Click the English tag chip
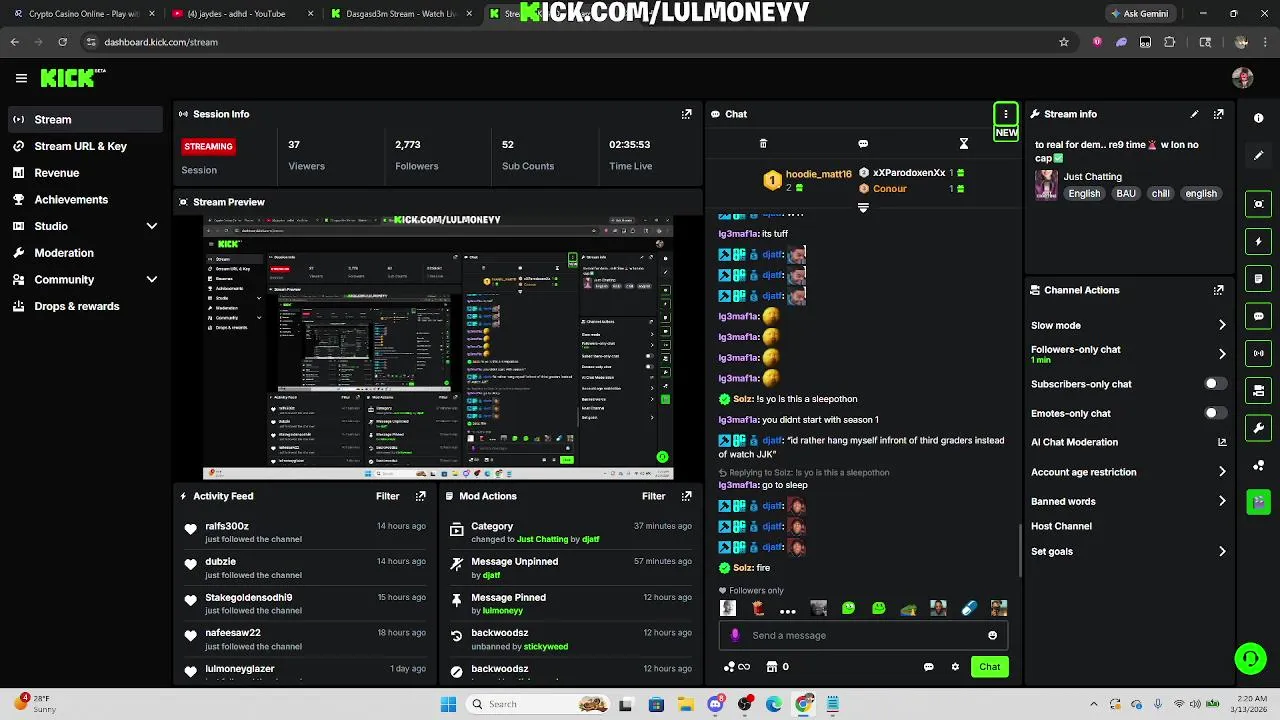This screenshot has height=720, width=1280. tap(1083, 194)
